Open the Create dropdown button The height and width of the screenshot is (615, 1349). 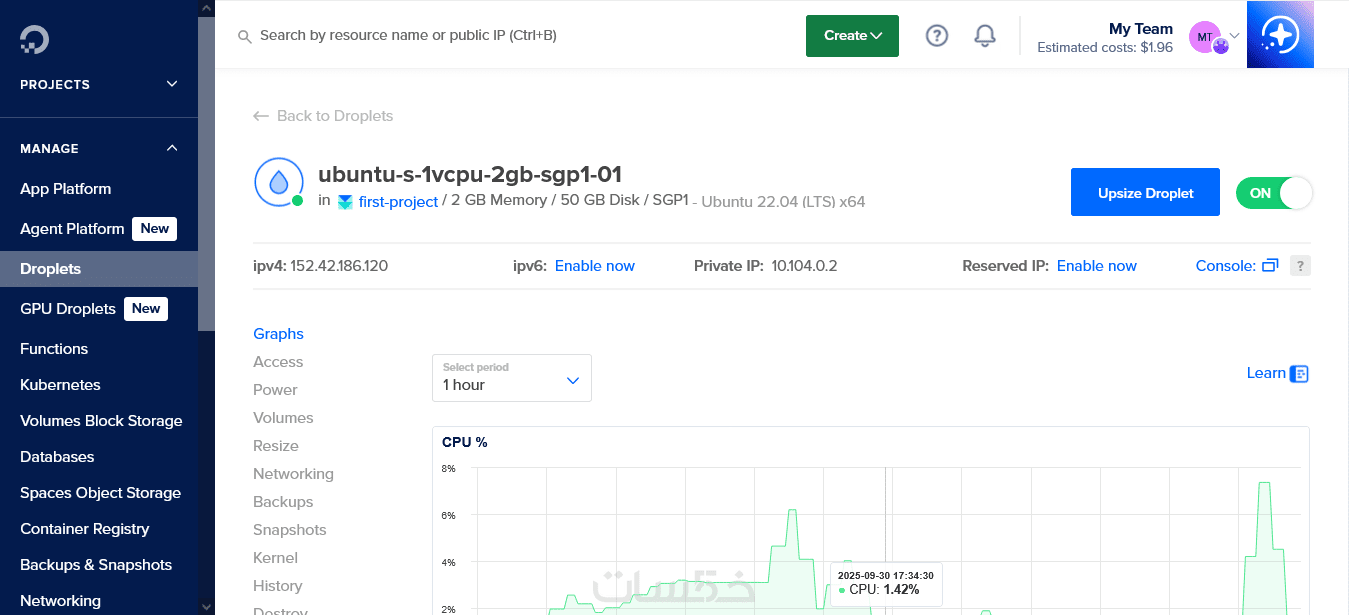pos(852,36)
